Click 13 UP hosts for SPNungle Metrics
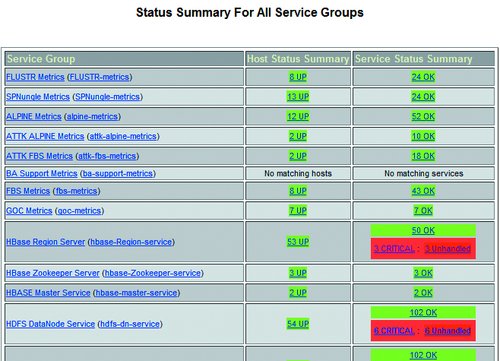Image resolution: width=500 pixels, height=361 pixels. [298, 97]
